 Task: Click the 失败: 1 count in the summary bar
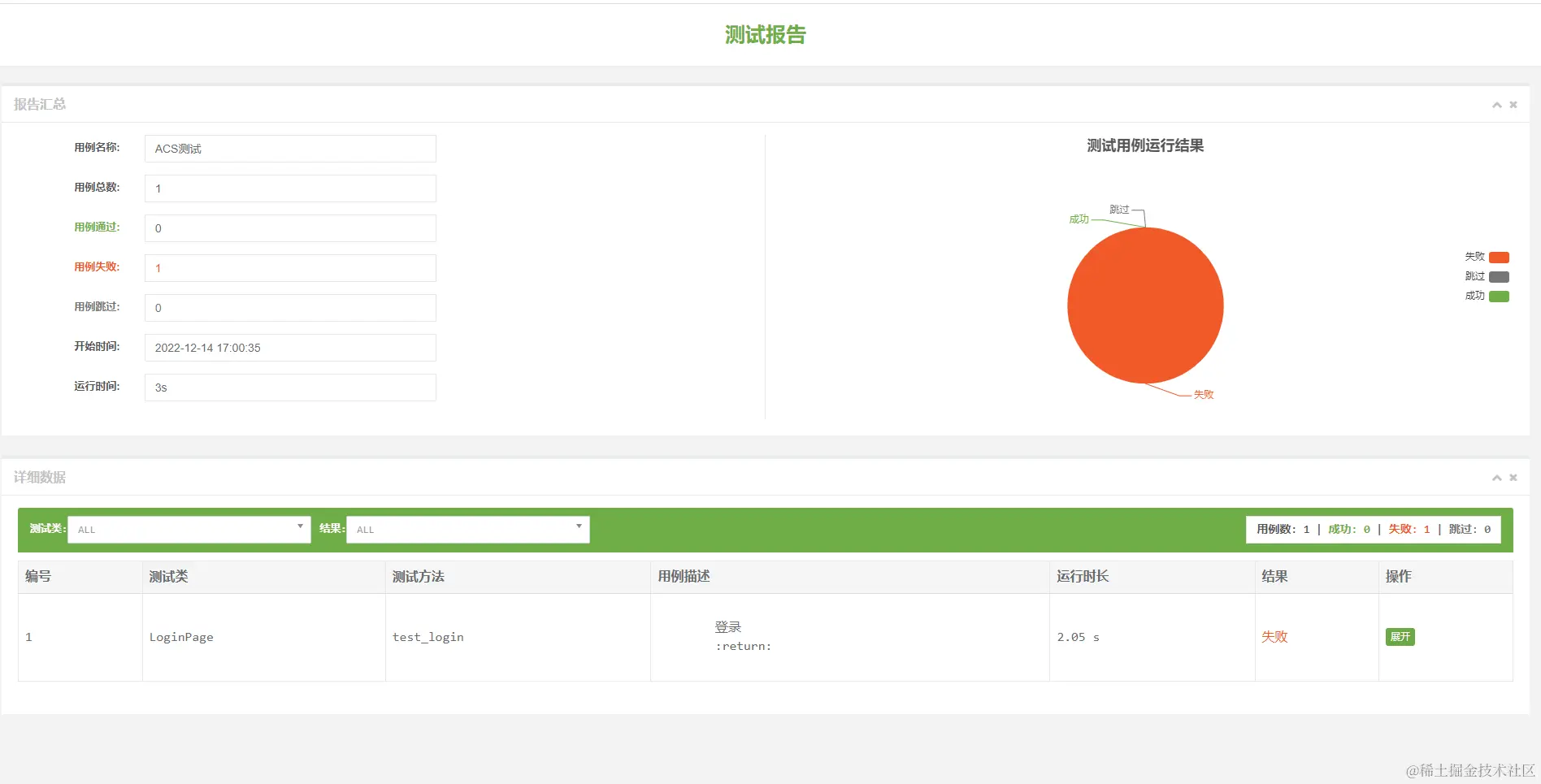[x=1409, y=530]
